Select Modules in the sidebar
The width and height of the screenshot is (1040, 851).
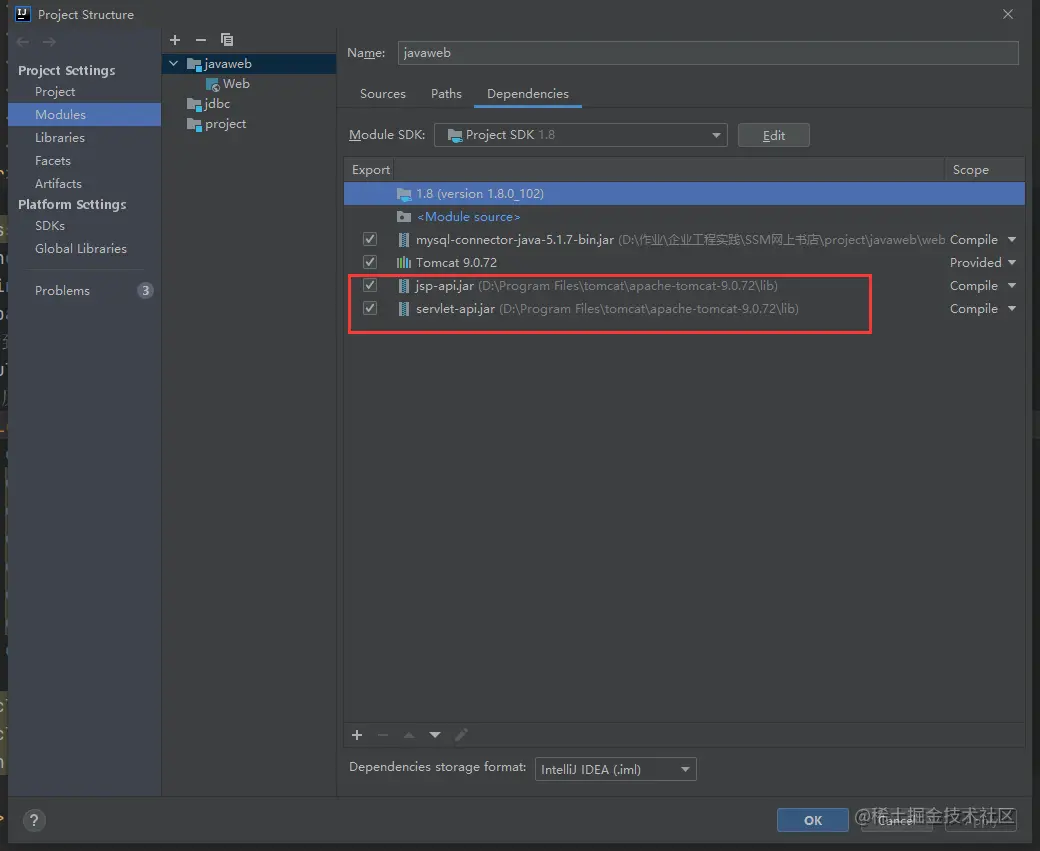coord(84,115)
